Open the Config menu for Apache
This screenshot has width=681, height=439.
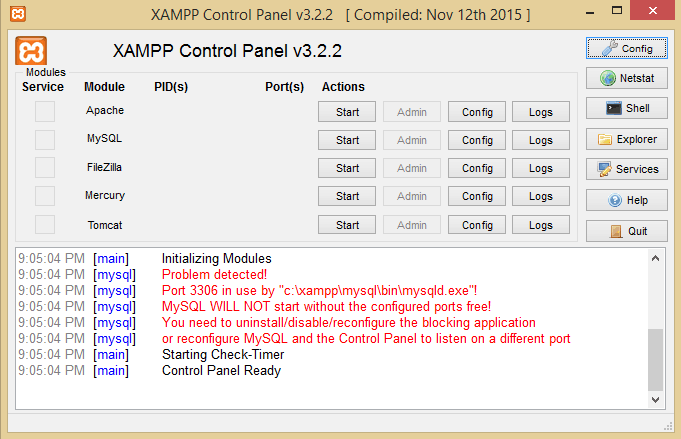pyautogui.click(x=477, y=112)
